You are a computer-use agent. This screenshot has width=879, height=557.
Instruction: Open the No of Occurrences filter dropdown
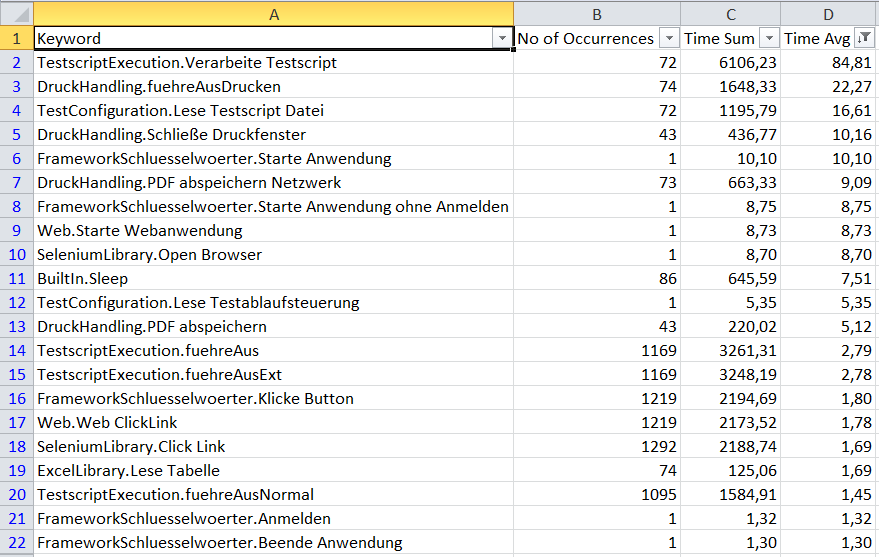(669, 38)
